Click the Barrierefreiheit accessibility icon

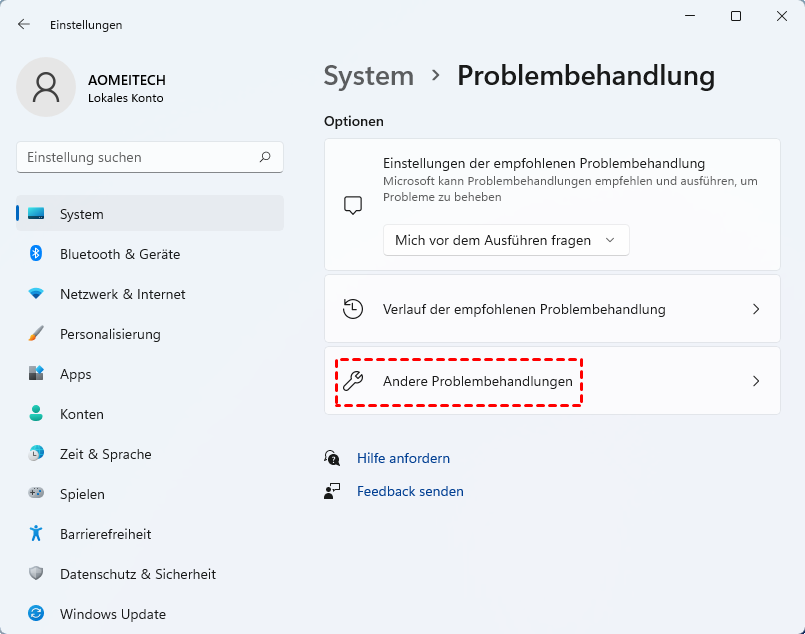36,534
